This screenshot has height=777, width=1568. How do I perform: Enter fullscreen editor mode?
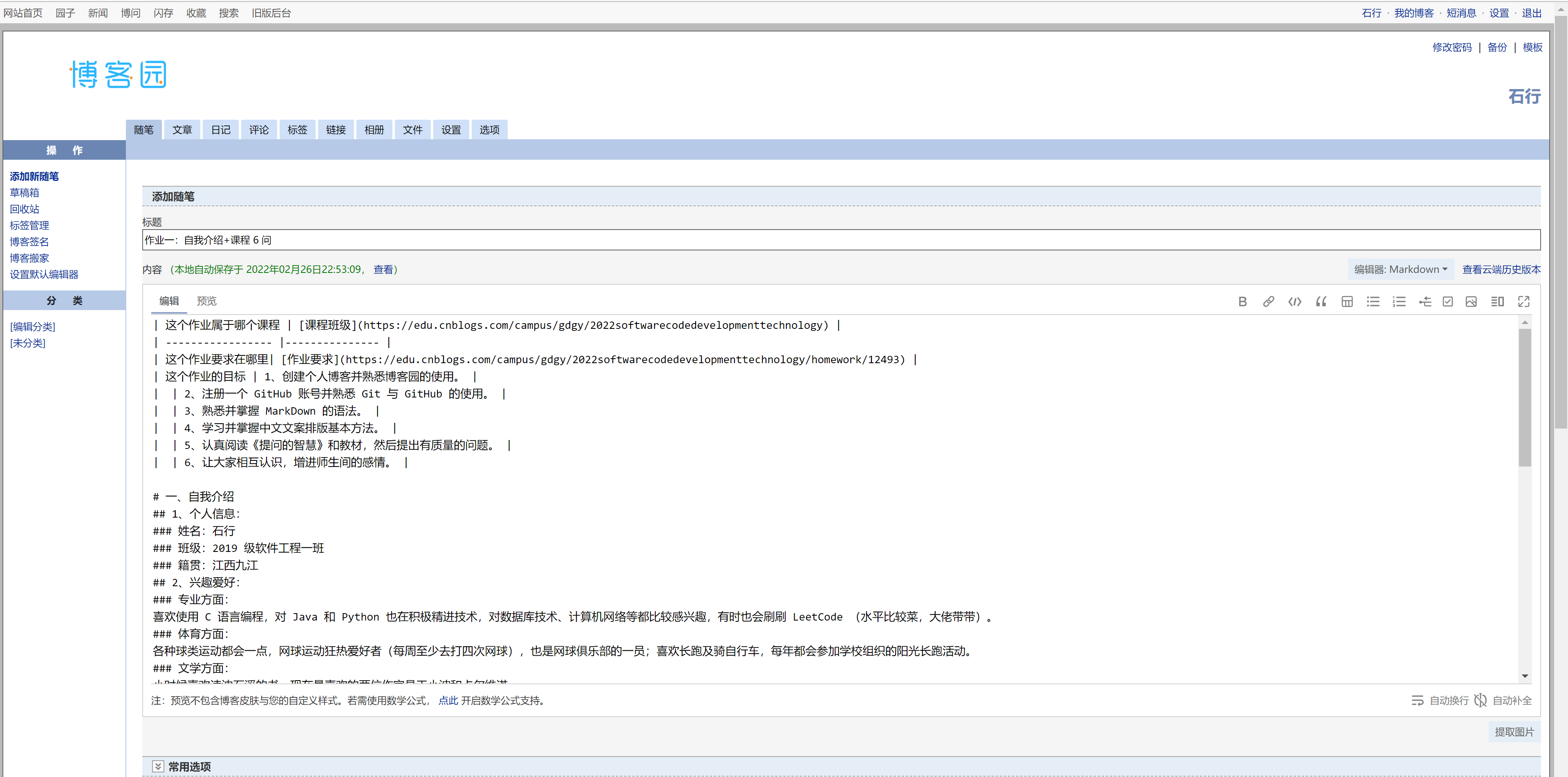pyautogui.click(x=1523, y=301)
